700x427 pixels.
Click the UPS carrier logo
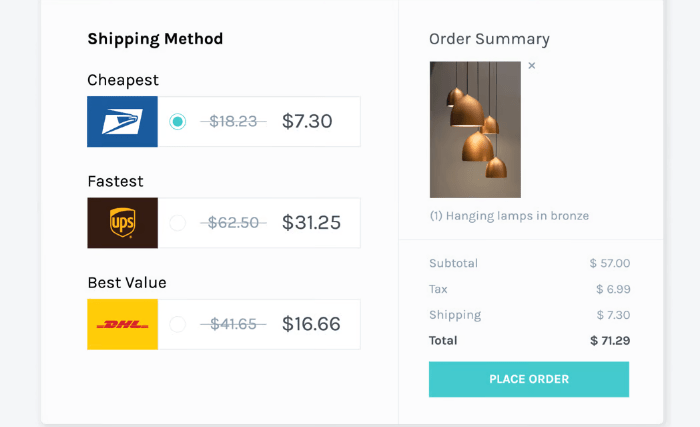(122, 223)
